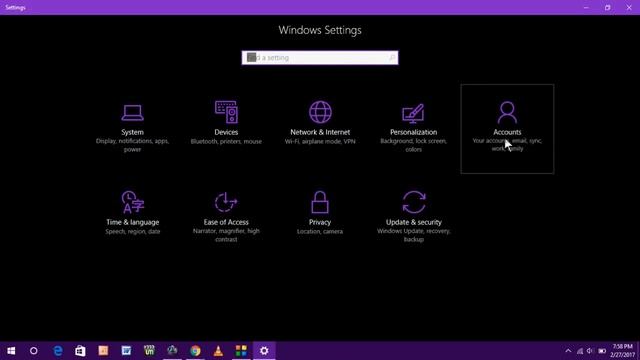Open the network status tray icon
640x360 pixels.
click(580, 351)
